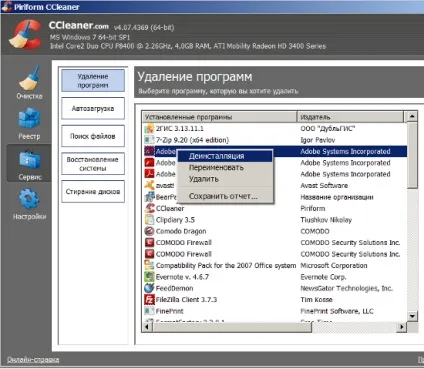Click publisher Название организации cell
This screenshot has width=424, height=369.
click(x=337, y=197)
